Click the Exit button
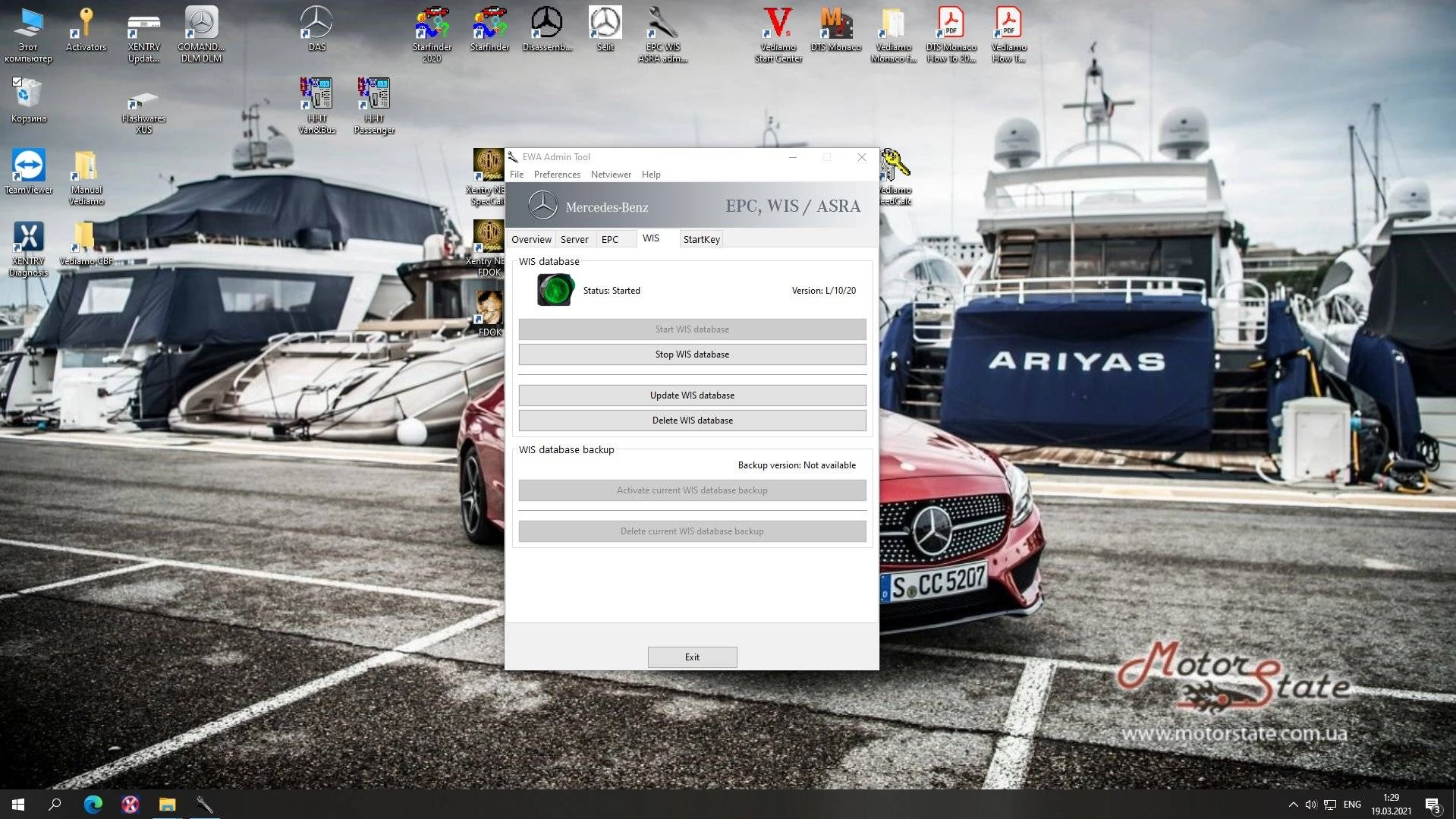The height and width of the screenshot is (819, 1456). 692,657
